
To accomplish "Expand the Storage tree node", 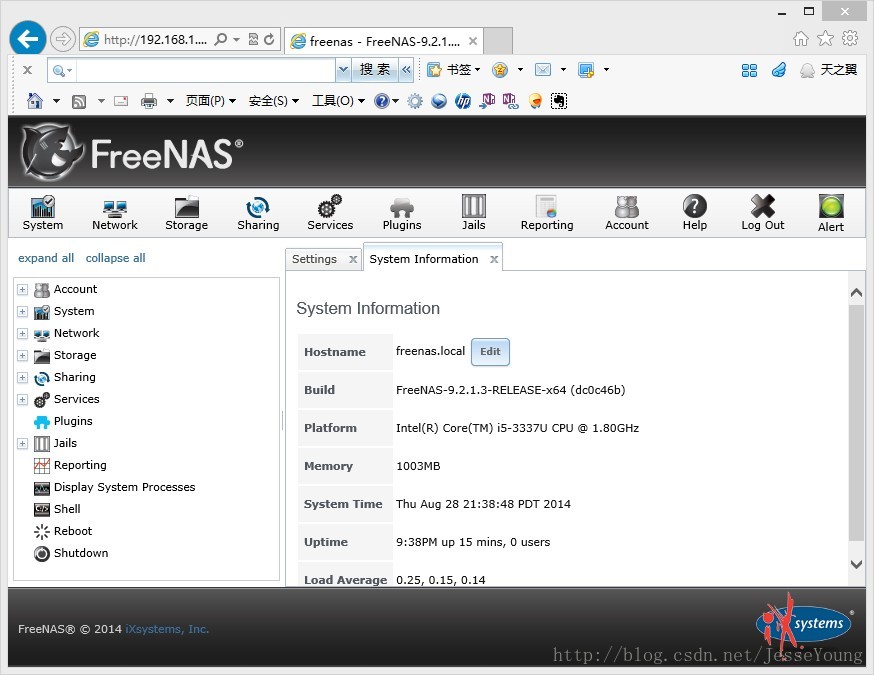I will (22, 355).
